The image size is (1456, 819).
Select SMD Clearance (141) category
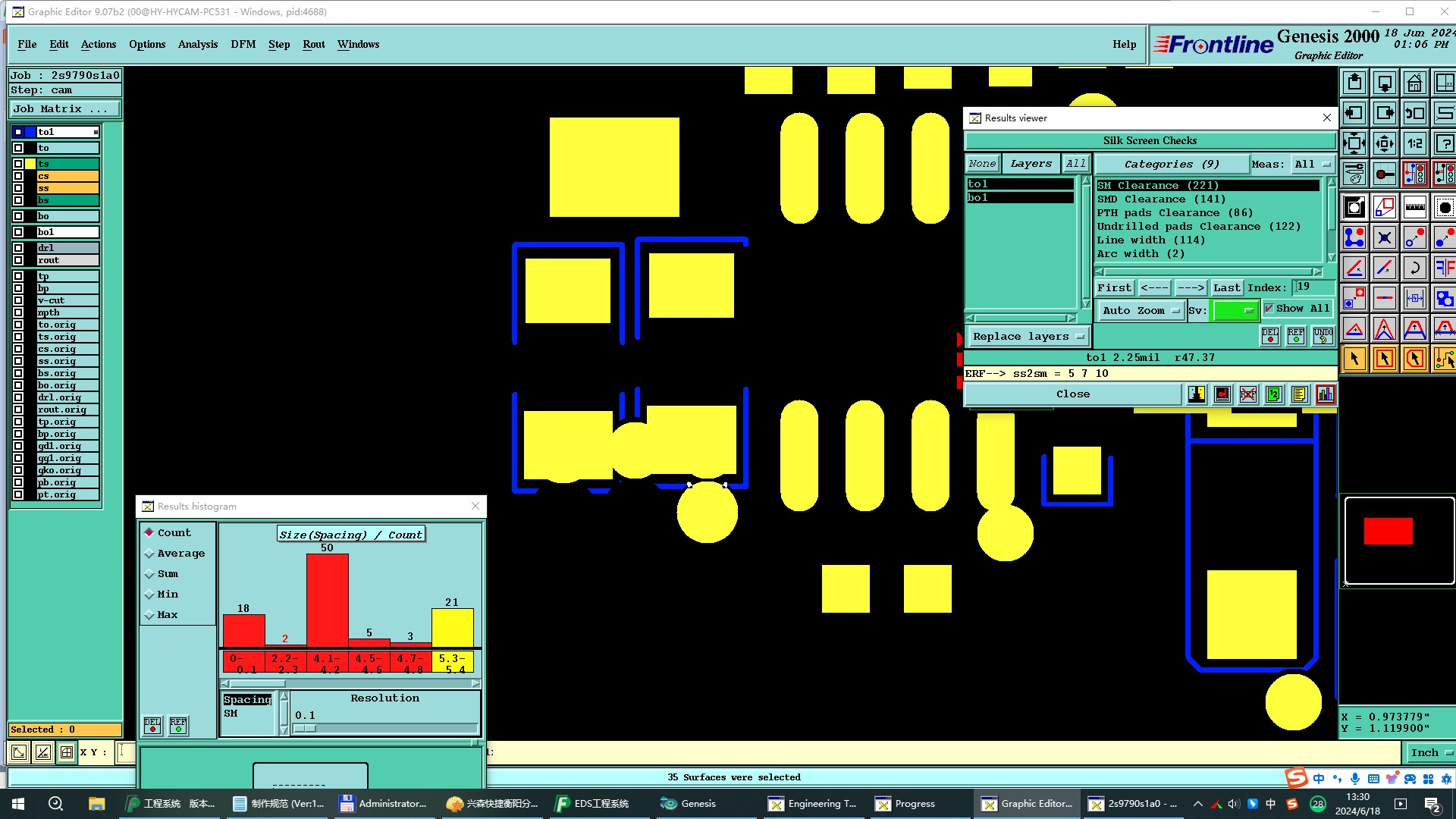(x=1161, y=199)
